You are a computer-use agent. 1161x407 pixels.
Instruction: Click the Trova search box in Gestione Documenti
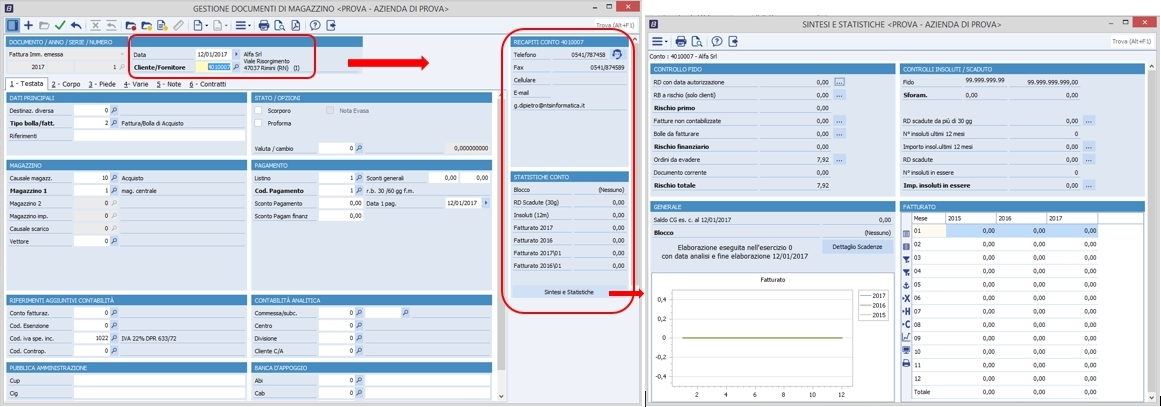click(618, 24)
